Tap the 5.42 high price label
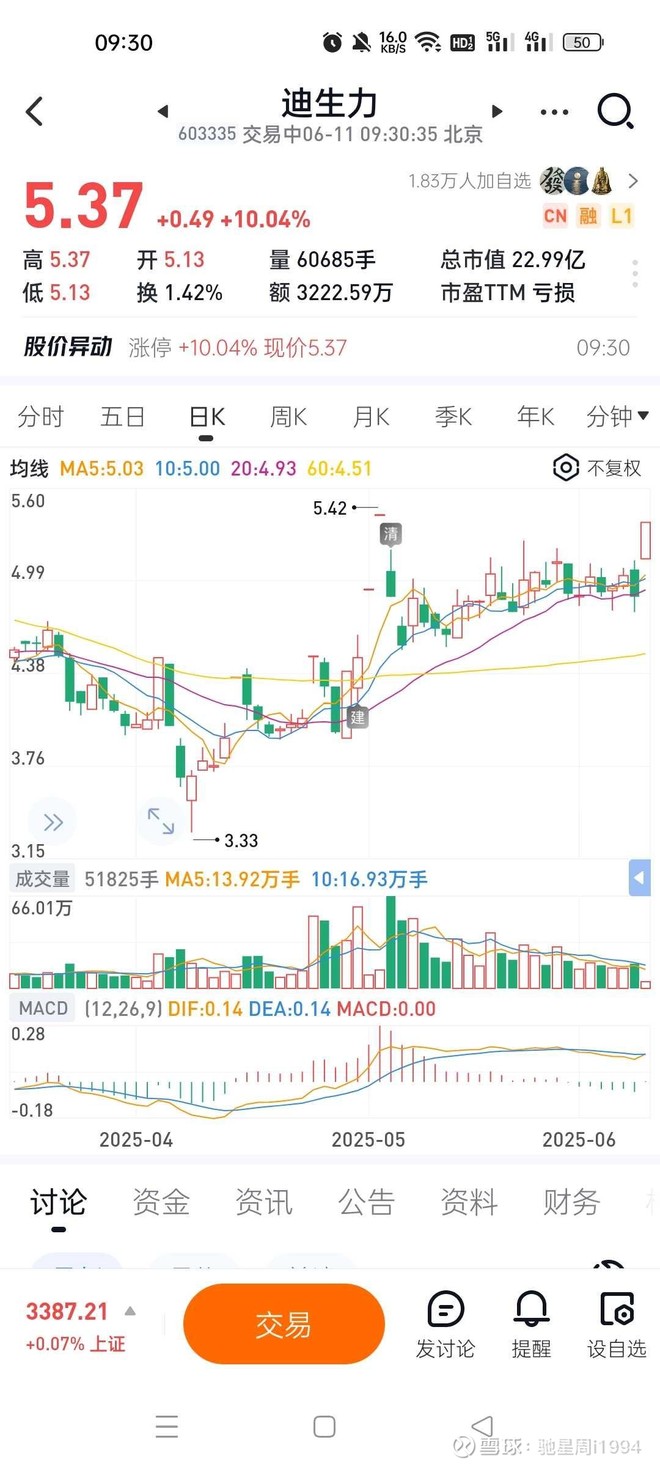The image size is (660, 1467). [x=330, y=508]
